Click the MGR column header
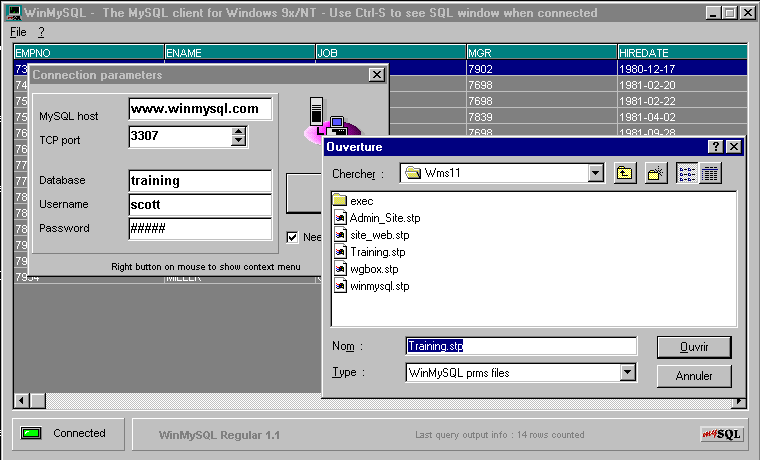Viewport: 760px width, 460px height. coord(542,52)
